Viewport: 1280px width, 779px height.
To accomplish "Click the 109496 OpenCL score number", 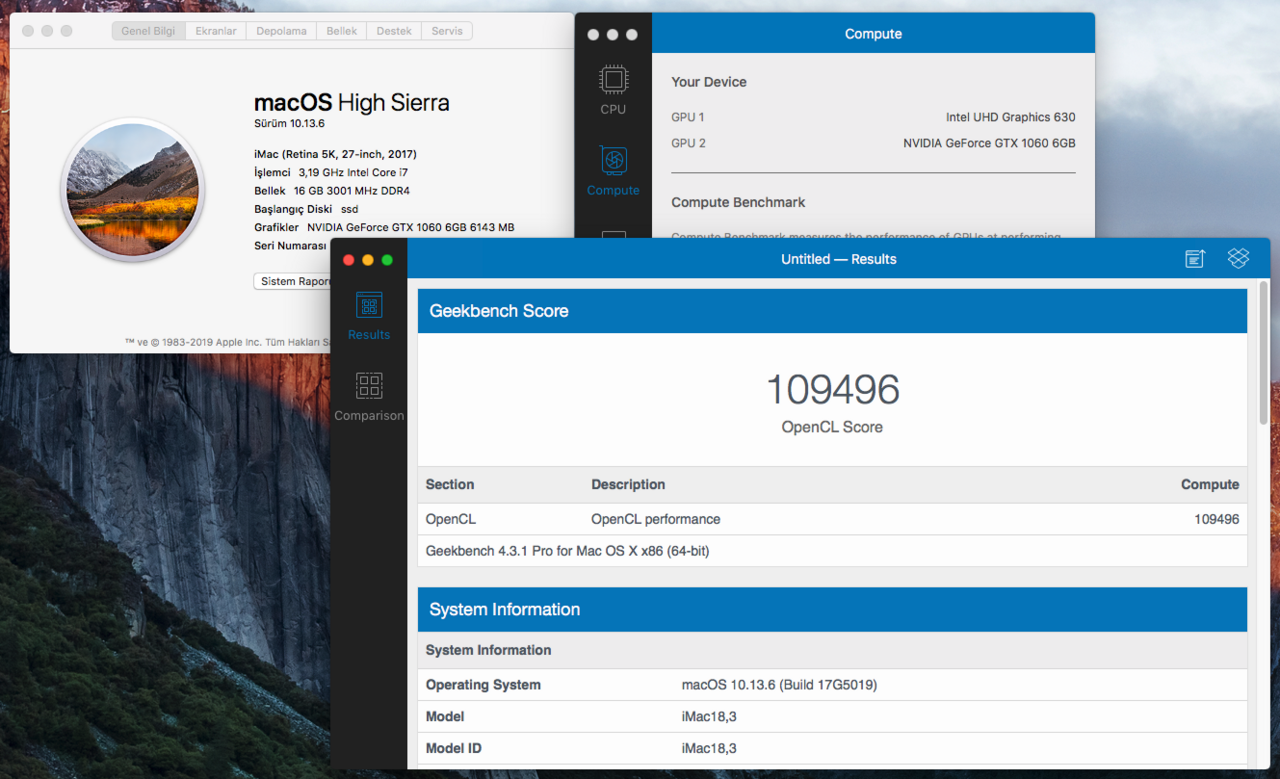I will (x=832, y=390).
